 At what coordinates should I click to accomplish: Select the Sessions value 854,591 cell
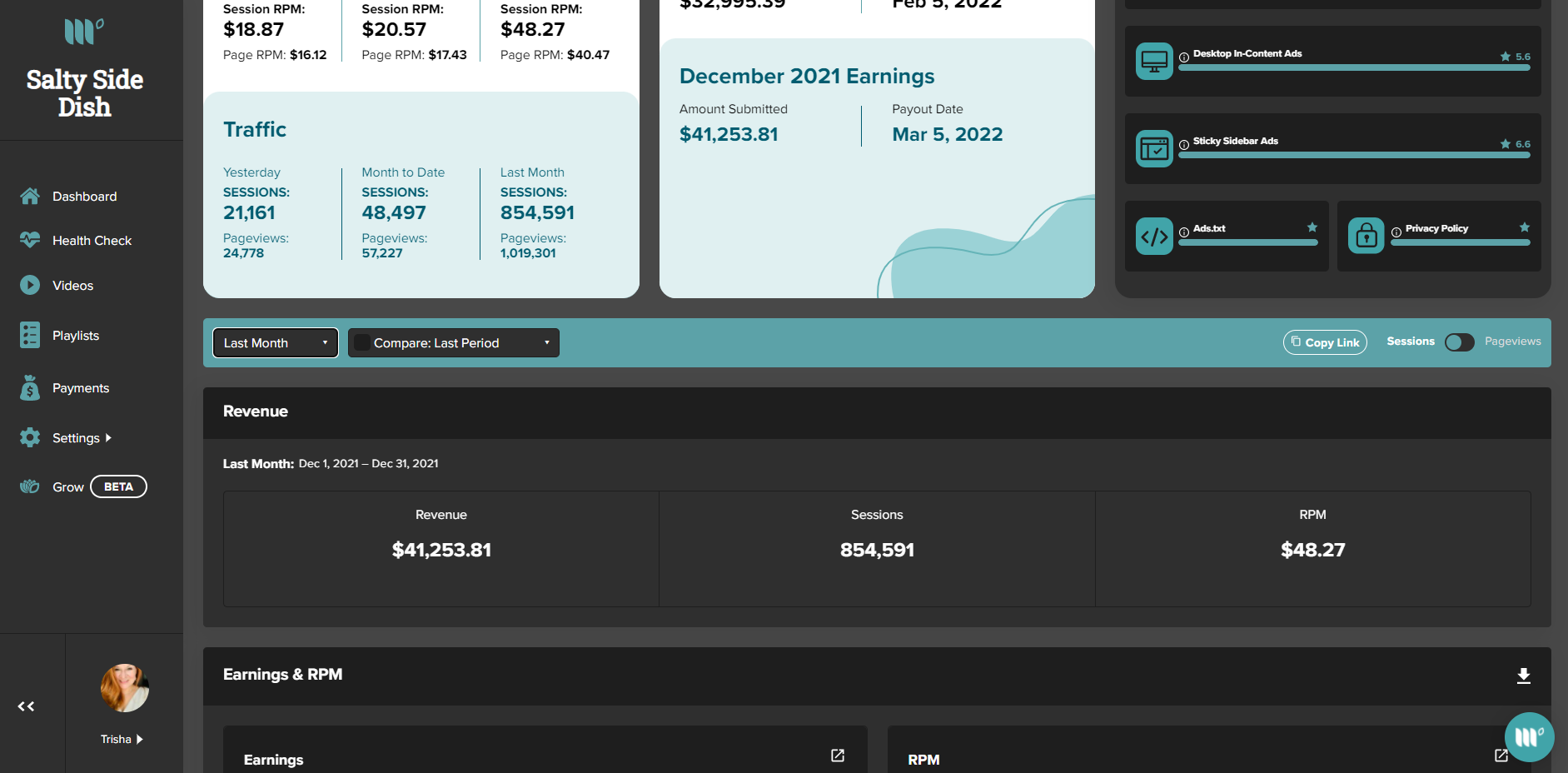877,550
